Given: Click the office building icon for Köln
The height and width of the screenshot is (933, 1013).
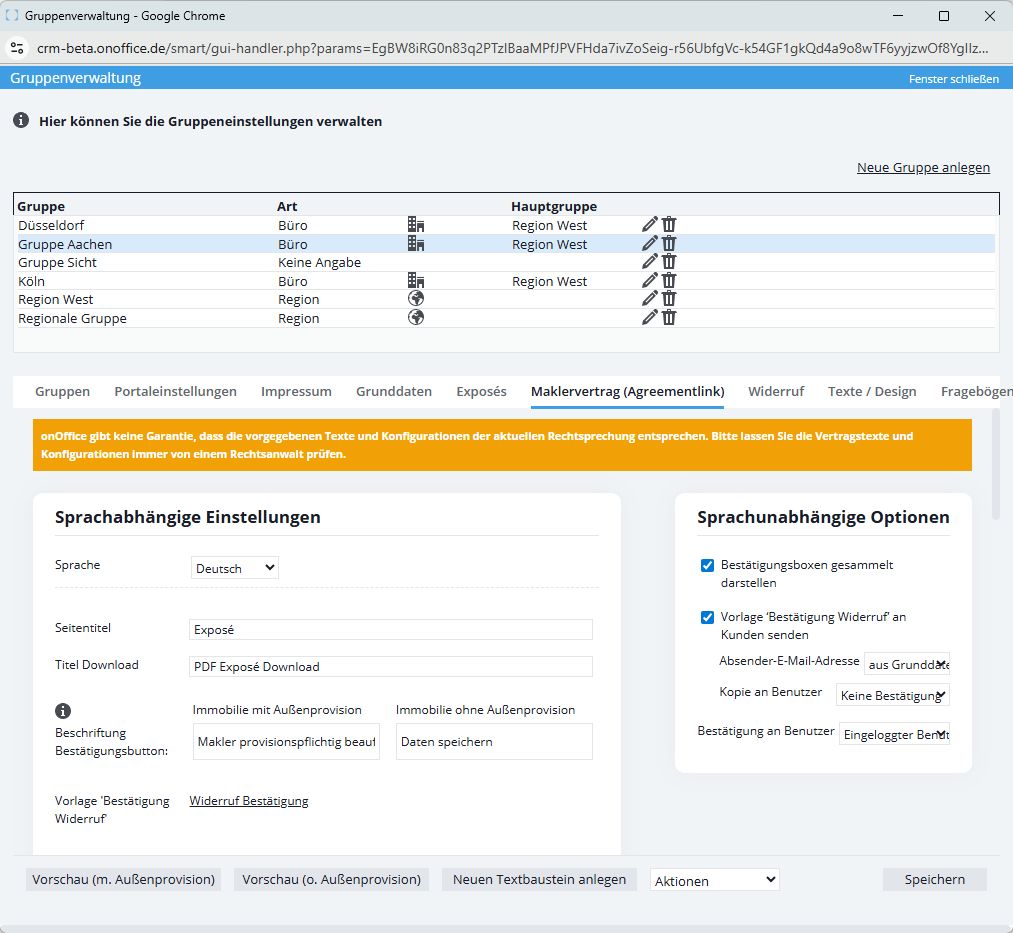Looking at the screenshot, I should click(x=416, y=280).
